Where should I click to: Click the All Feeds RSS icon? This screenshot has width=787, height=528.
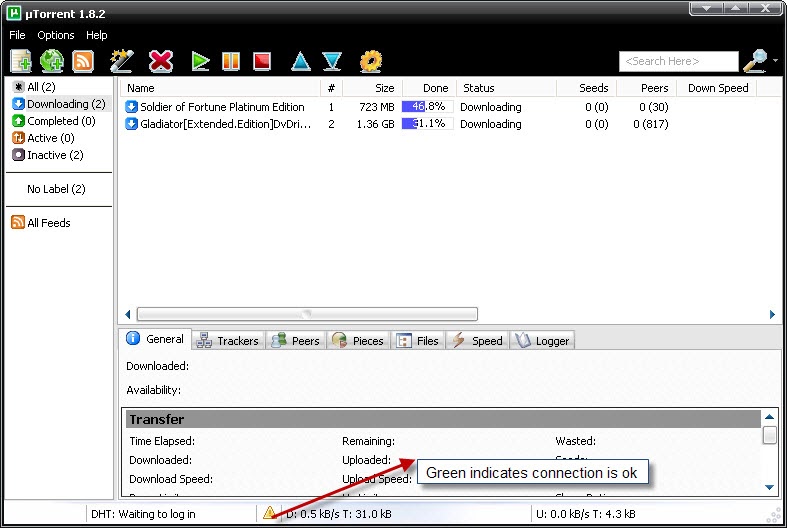click(x=18, y=222)
